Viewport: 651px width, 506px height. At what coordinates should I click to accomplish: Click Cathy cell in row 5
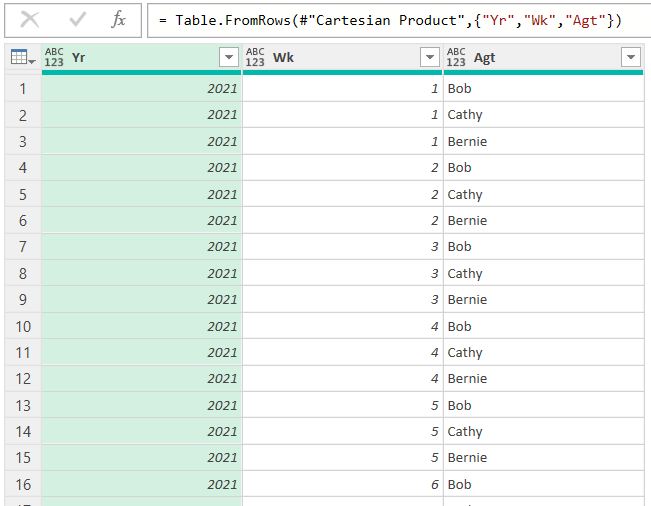tap(543, 194)
